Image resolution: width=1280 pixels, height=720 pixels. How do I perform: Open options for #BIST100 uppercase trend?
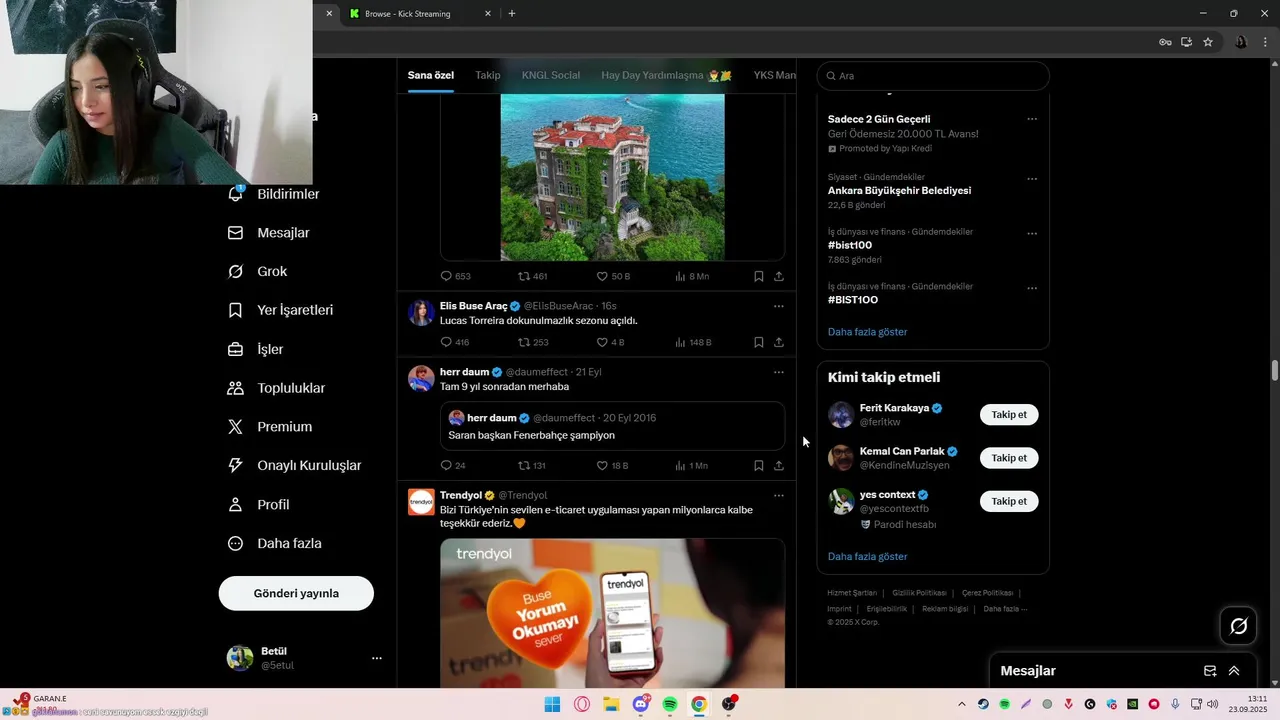click(x=1032, y=288)
